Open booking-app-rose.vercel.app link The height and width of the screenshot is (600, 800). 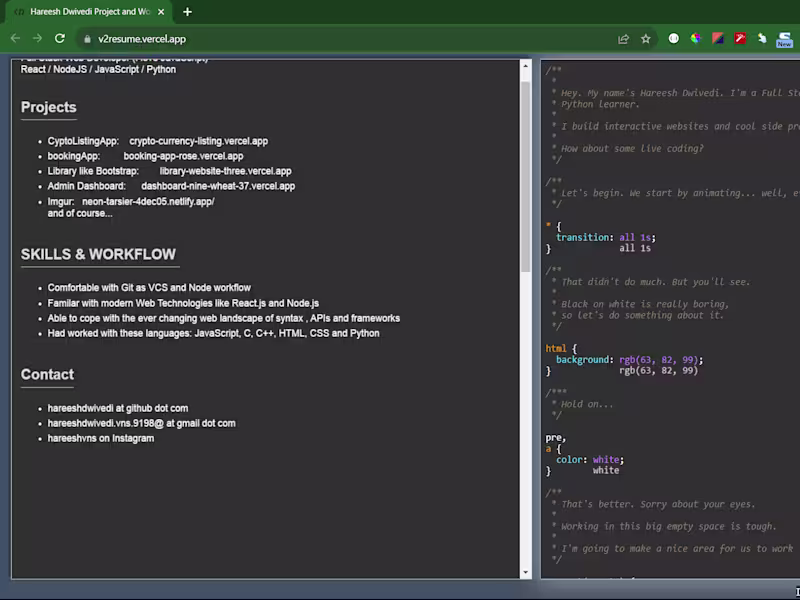[x=183, y=156]
